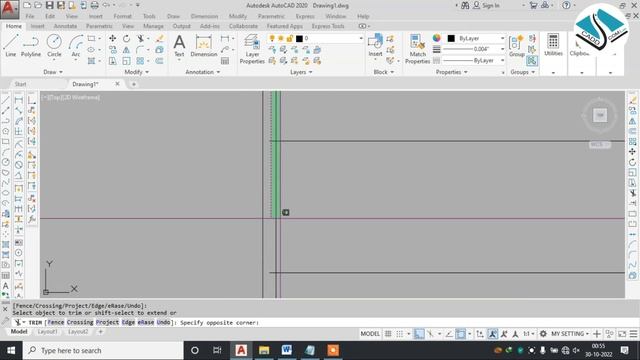This screenshot has width=640, height=360.
Task: Toggle the drawing grid display in status bar
Action: [x=388, y=334]
